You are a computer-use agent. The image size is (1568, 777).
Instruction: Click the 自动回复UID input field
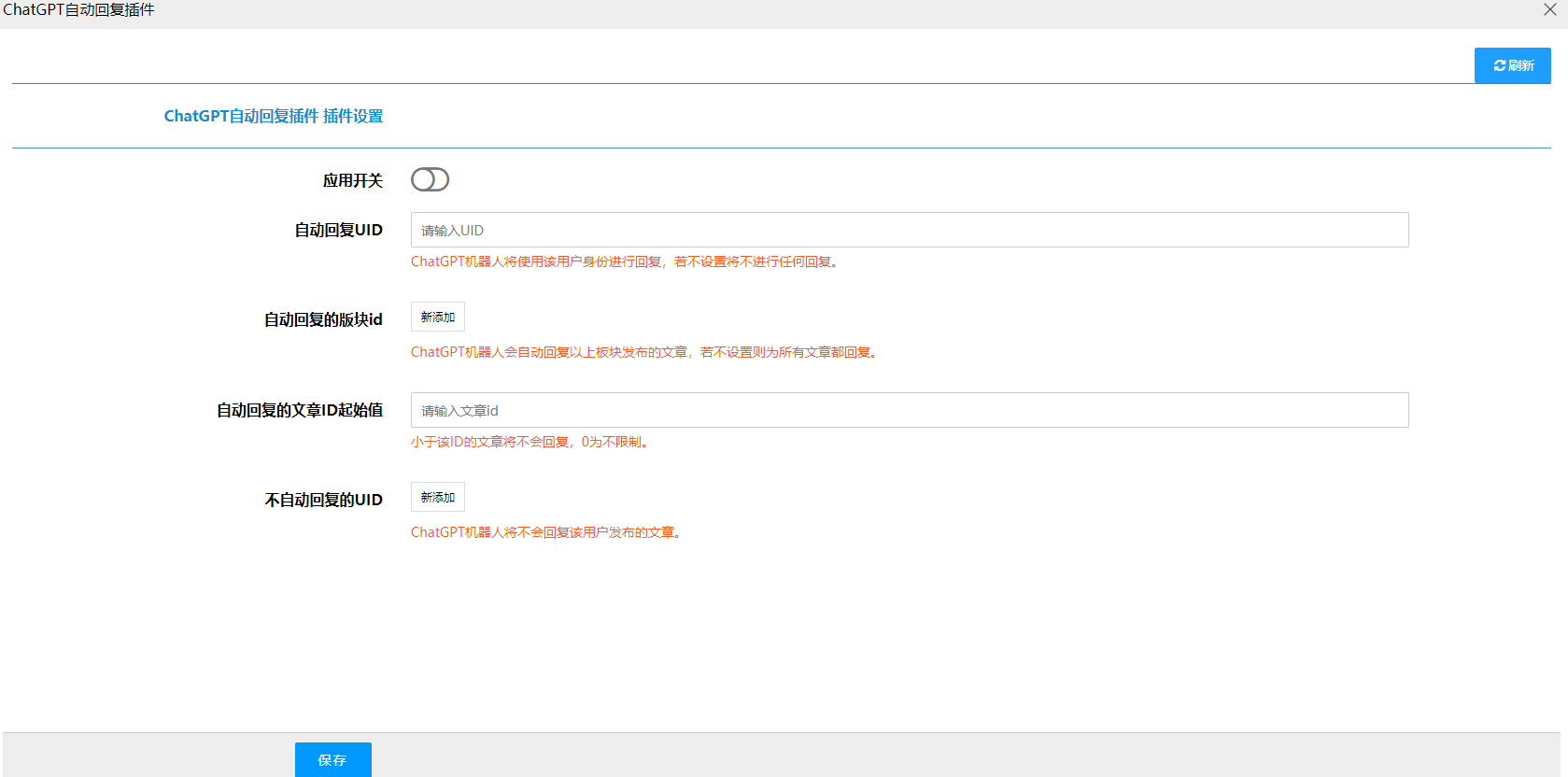point(910,230)
